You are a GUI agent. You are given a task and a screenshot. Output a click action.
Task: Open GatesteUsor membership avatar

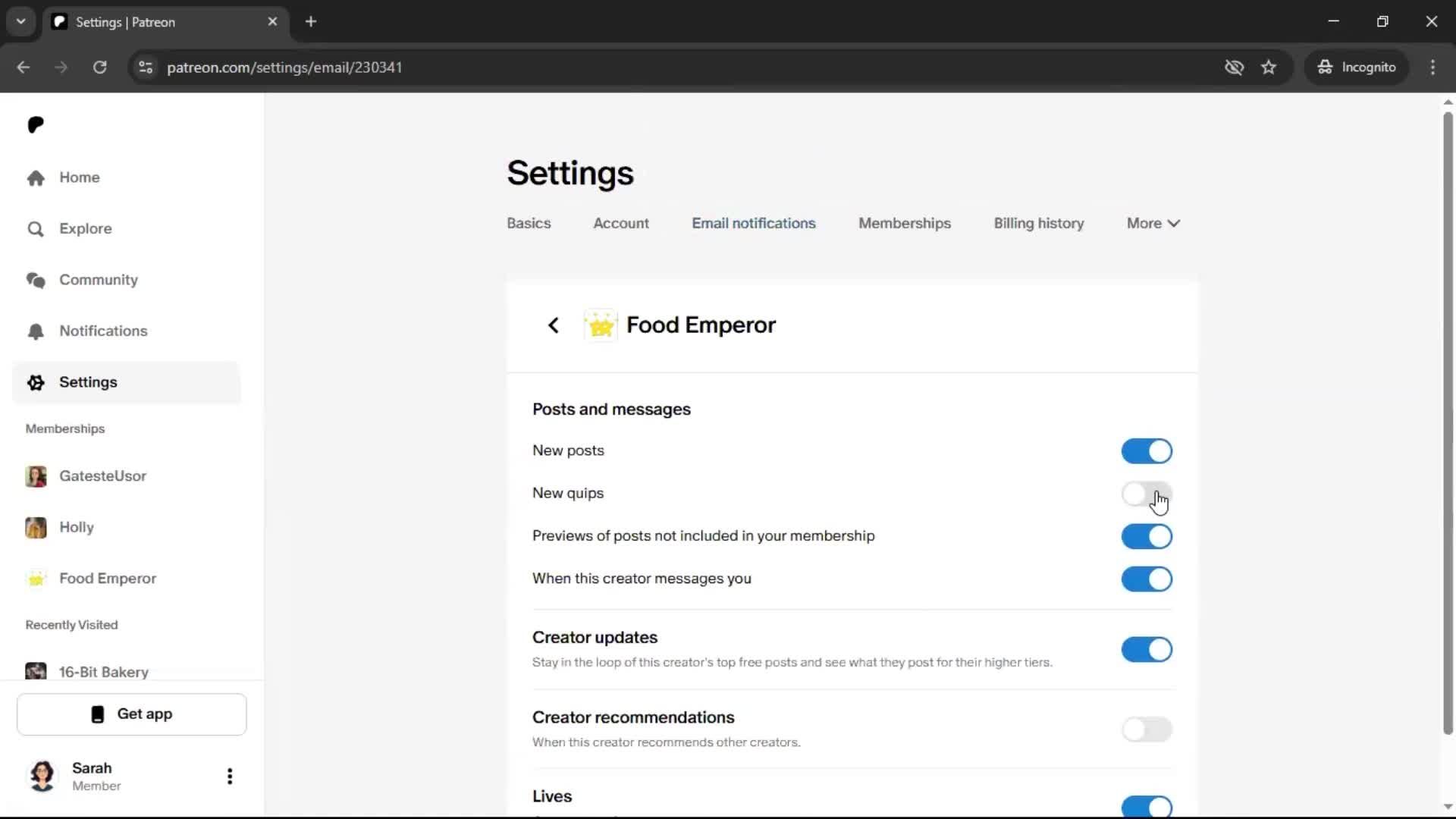(36, 476)
